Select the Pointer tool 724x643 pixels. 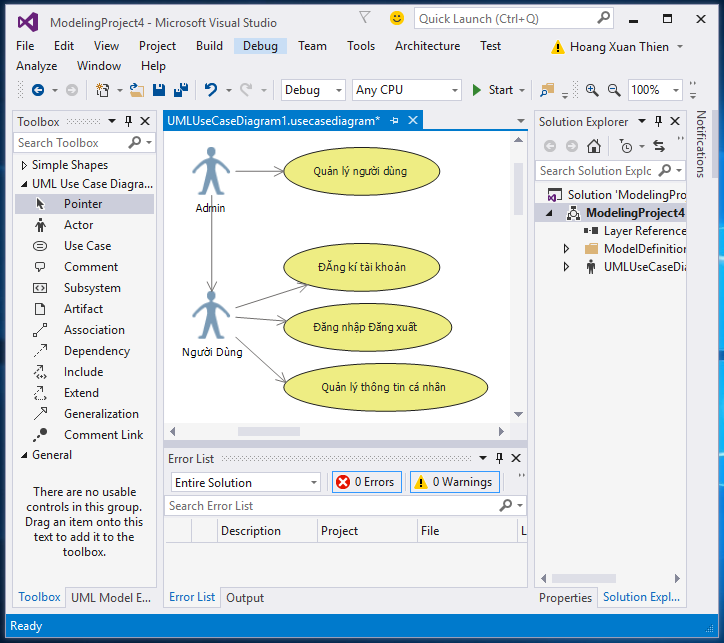(x=83, y=204)
